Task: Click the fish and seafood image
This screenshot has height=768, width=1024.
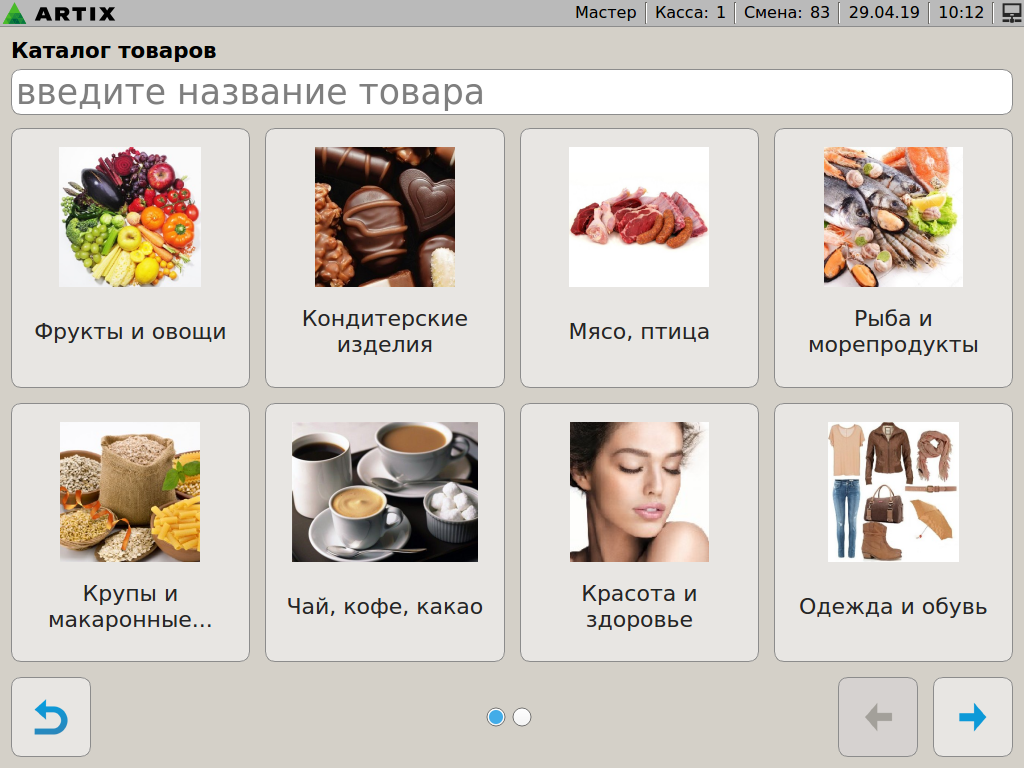Action: click(893, 217)
